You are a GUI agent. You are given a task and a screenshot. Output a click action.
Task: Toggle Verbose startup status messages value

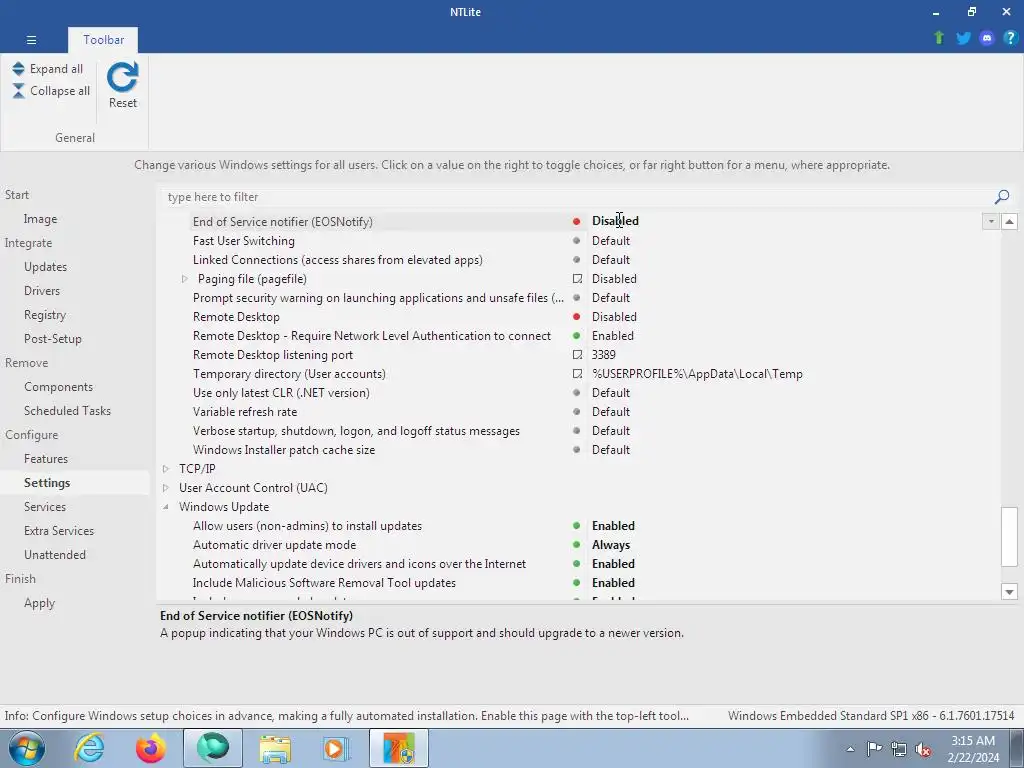click(611, 430)
